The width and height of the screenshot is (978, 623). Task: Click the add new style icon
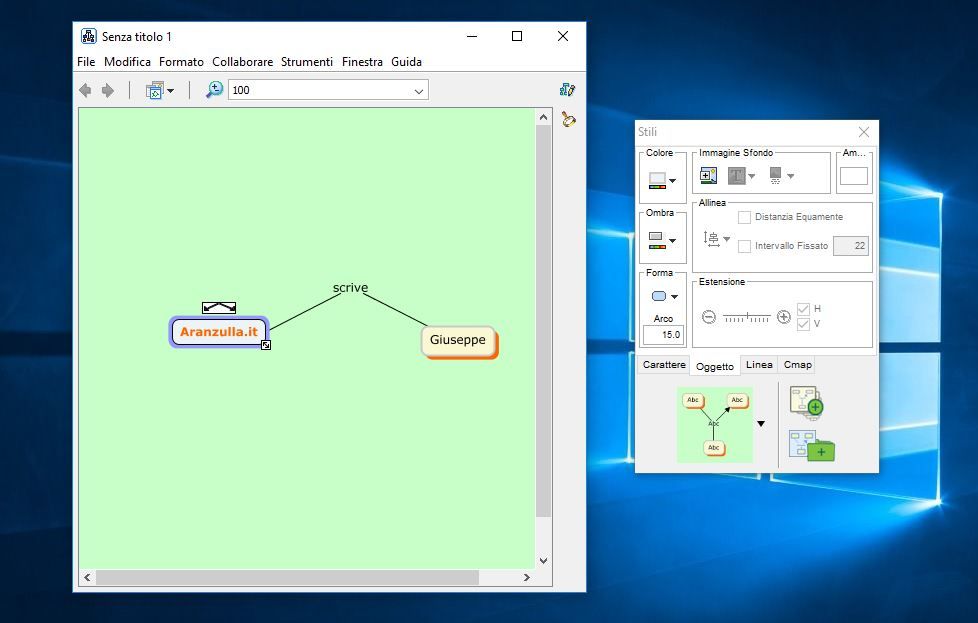pos(806,402)
